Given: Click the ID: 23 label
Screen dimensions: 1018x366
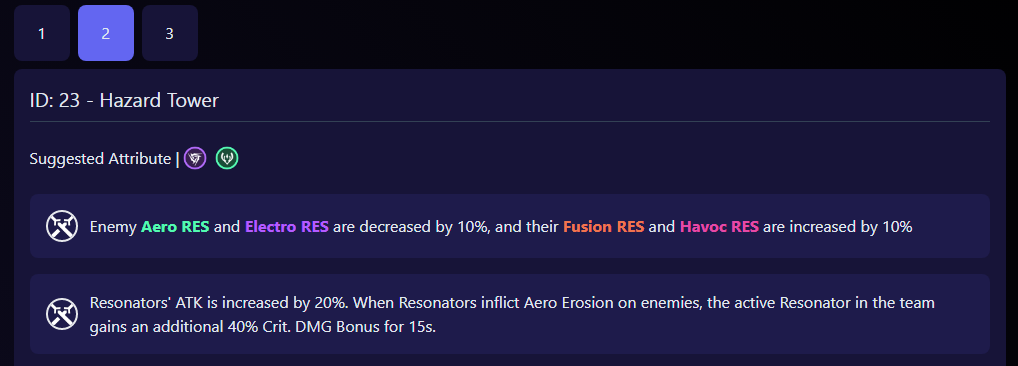Looking at the screenshot, I should click(x=55, y=101).
